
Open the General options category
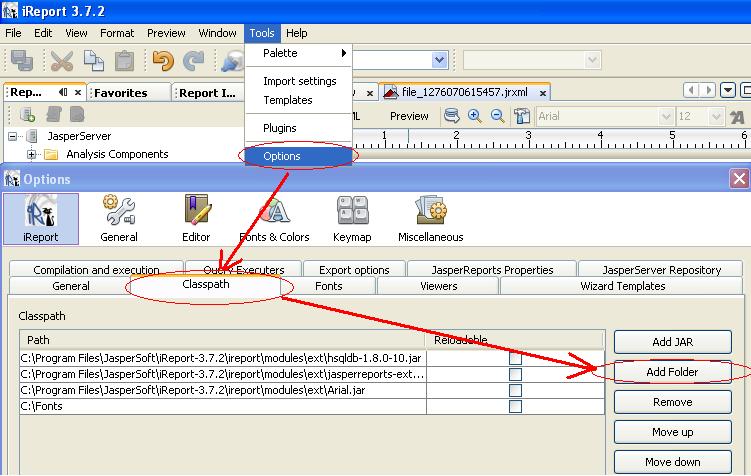[119, 219]
